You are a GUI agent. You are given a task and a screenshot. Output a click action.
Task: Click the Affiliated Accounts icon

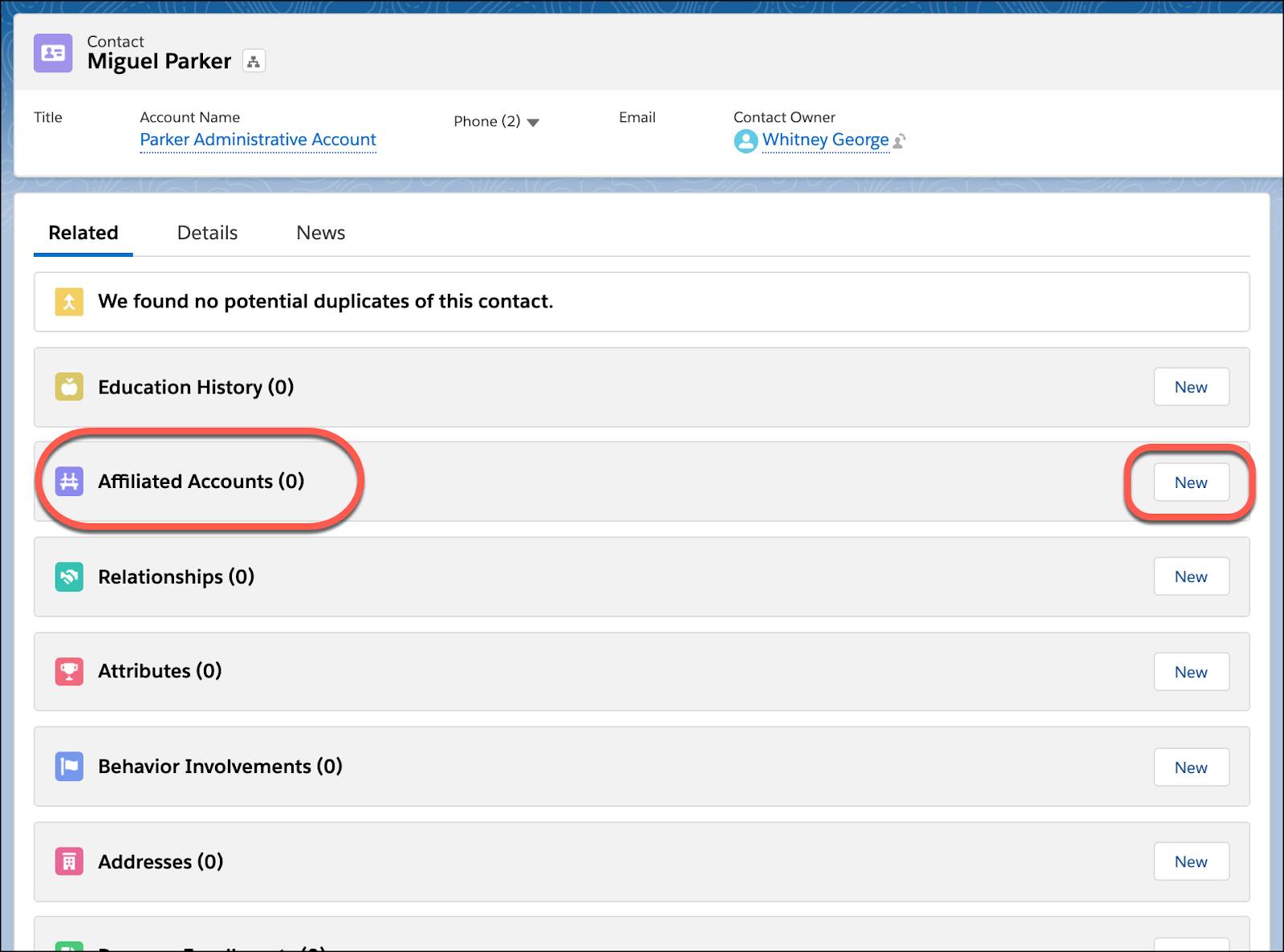[69, 482]
